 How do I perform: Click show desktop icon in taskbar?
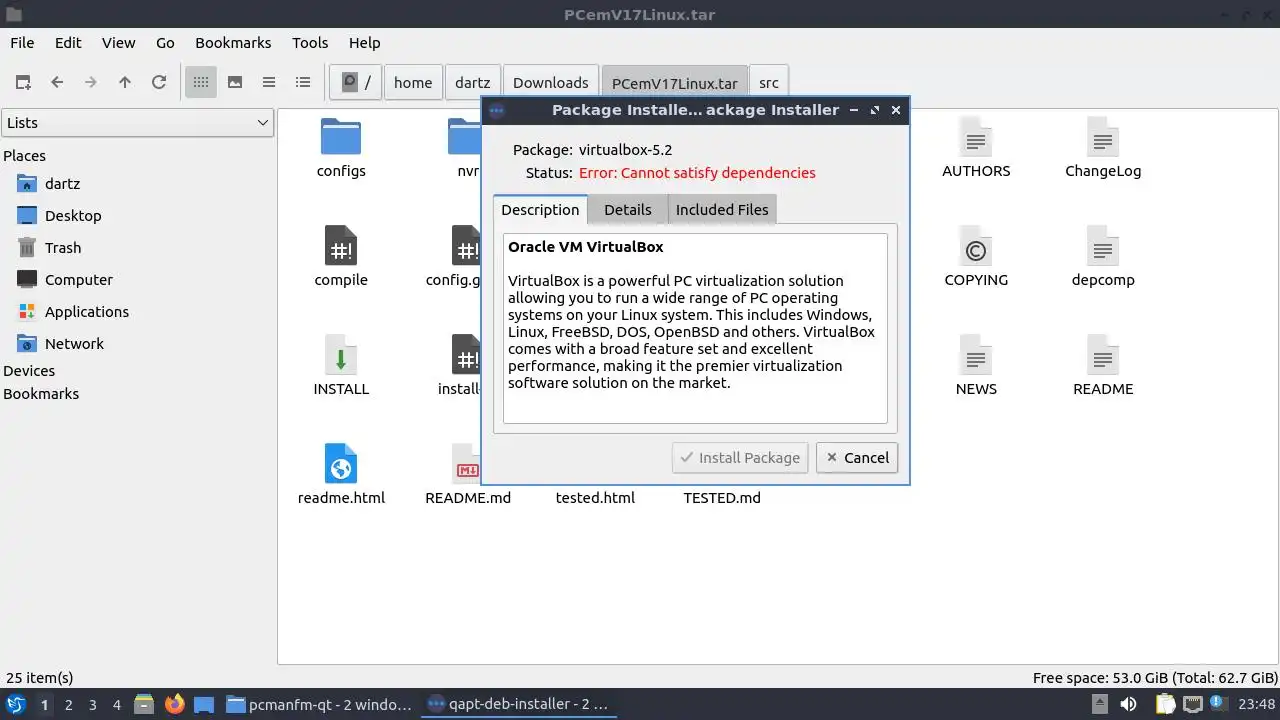(x=204, y=705)
